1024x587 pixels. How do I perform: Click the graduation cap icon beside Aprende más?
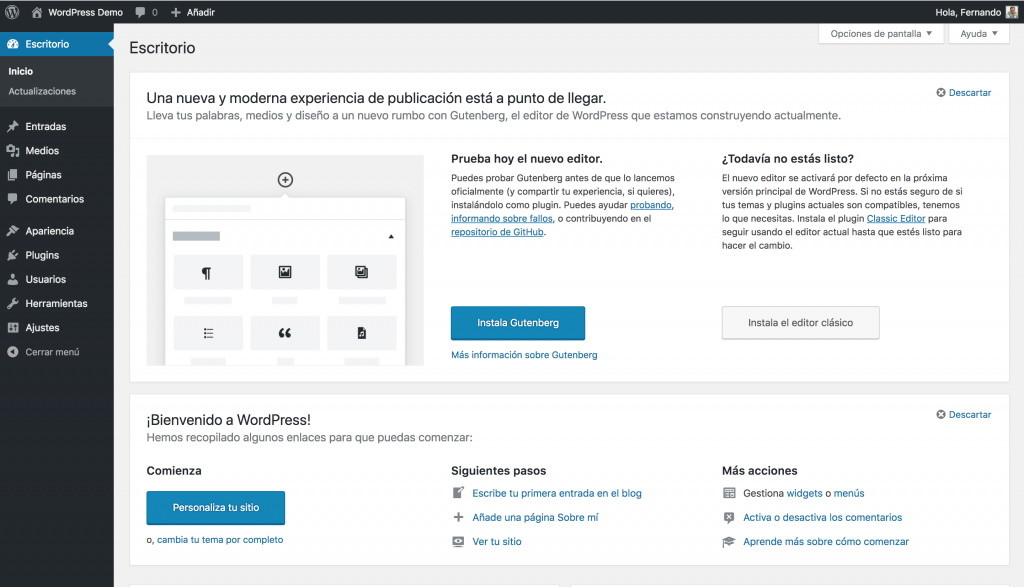click(x=729, y=541)
